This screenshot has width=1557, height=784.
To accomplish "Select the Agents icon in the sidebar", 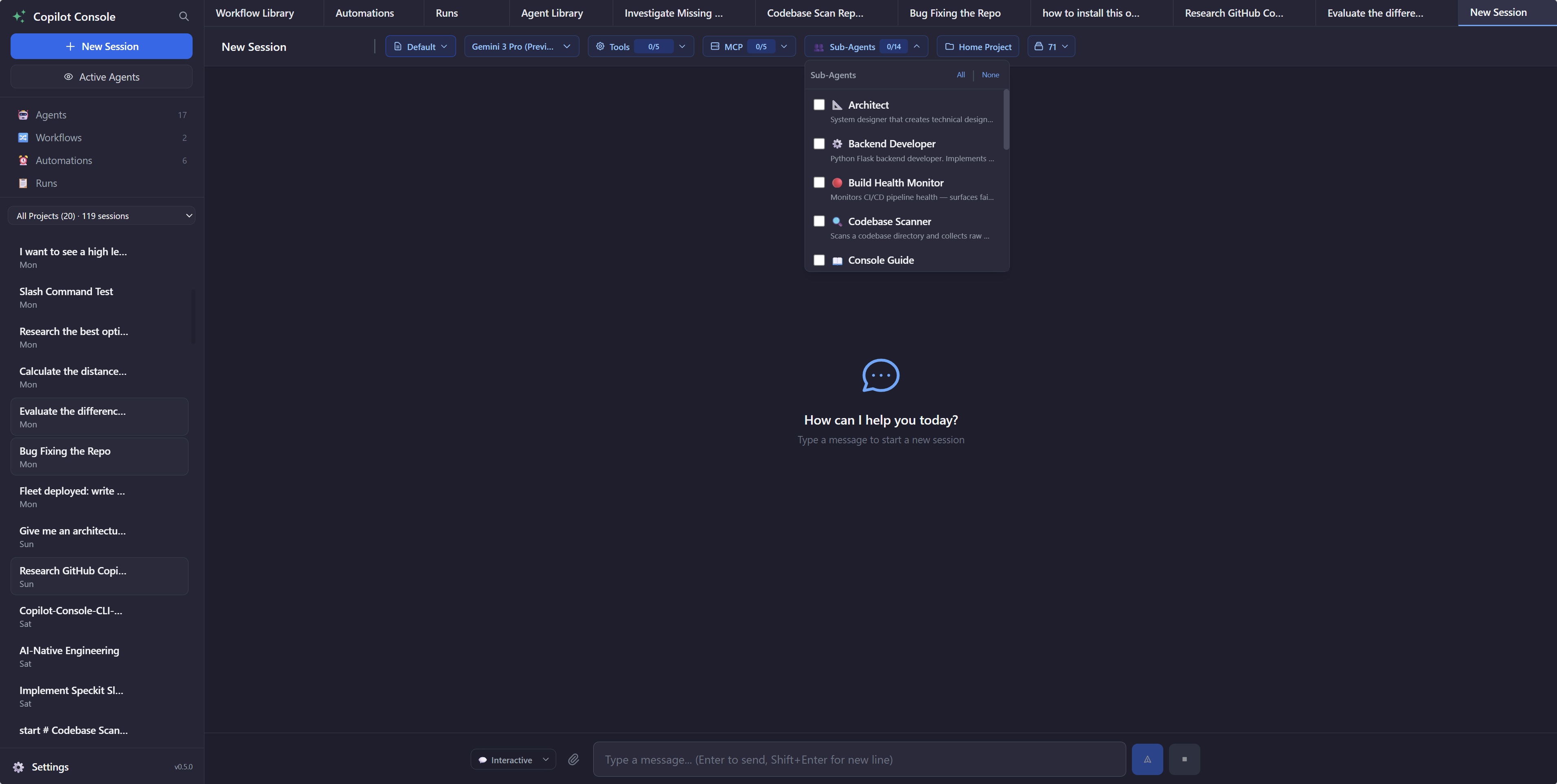I will [x=23, y=114].
